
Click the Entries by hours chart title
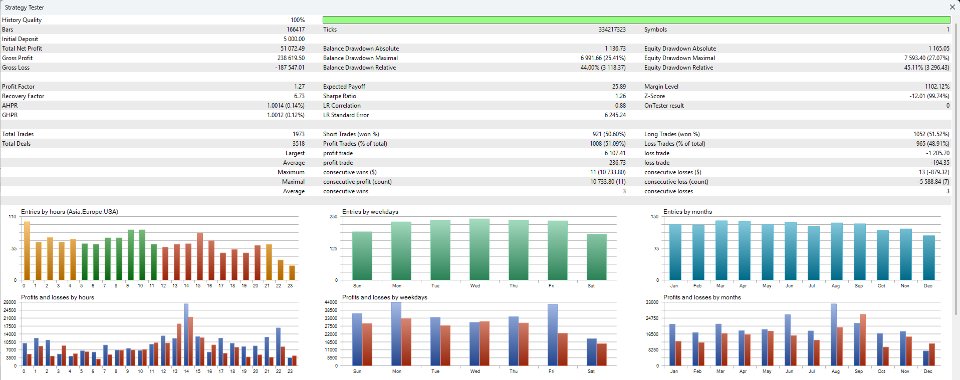pos(70,212)
